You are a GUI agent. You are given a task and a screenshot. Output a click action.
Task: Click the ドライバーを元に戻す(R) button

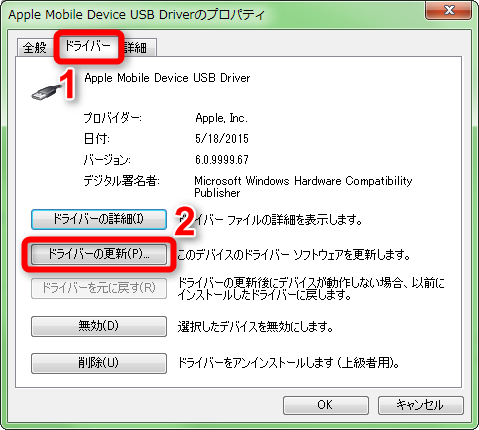tap(99, 288)
